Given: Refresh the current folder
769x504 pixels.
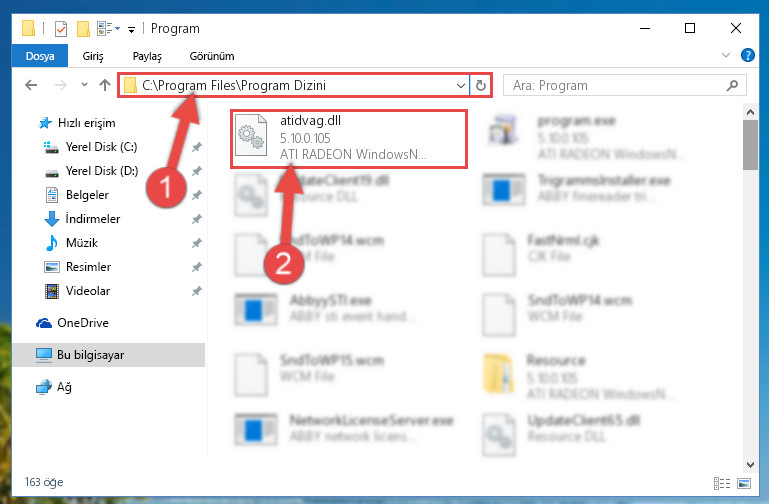Looking at the screenshot, I should point(481,86).
